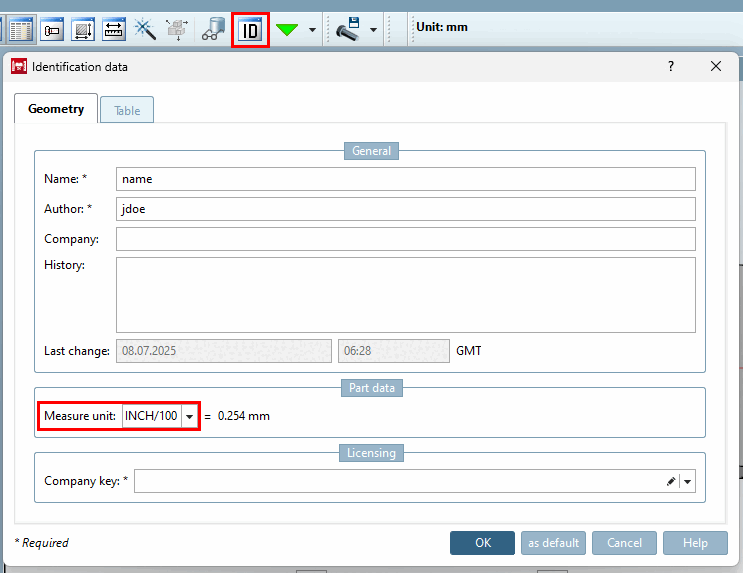This screenshot has height=573, width=743.
Task: Click the Name input field
Action: [406, 179]
